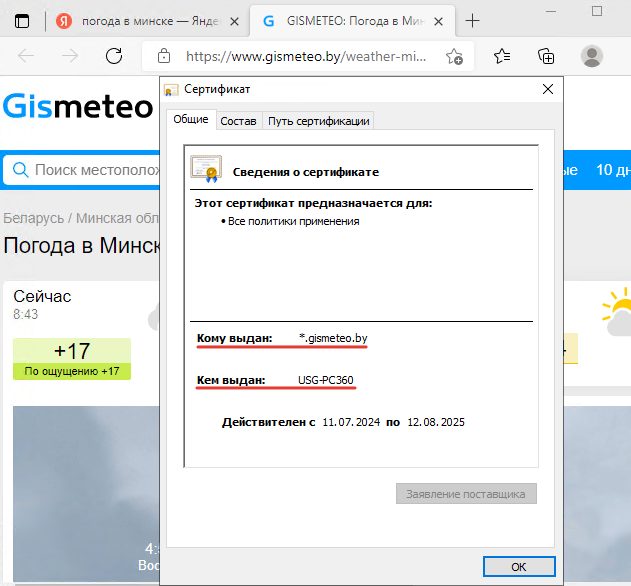Confirm the dialog with OK
The height and width of the screenshot is (586, 631).
click(519, 567)
